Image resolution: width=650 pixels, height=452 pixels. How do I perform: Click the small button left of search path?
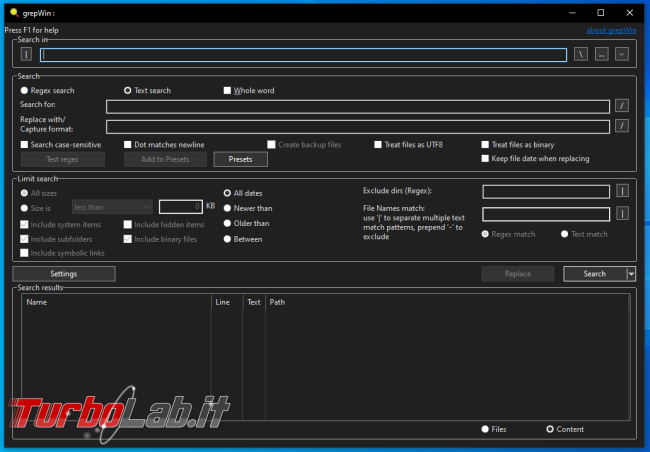(x=26, y=54)
